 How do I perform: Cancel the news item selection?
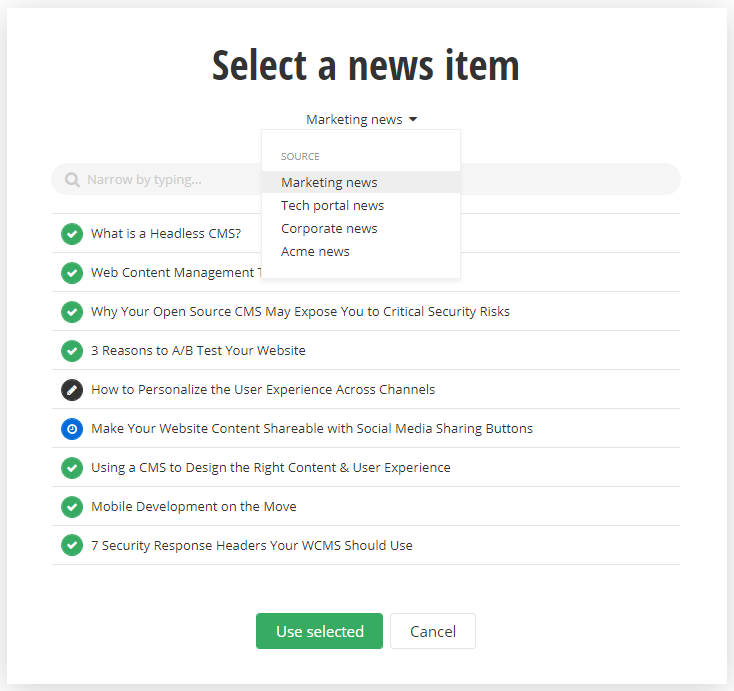point(433,631)
